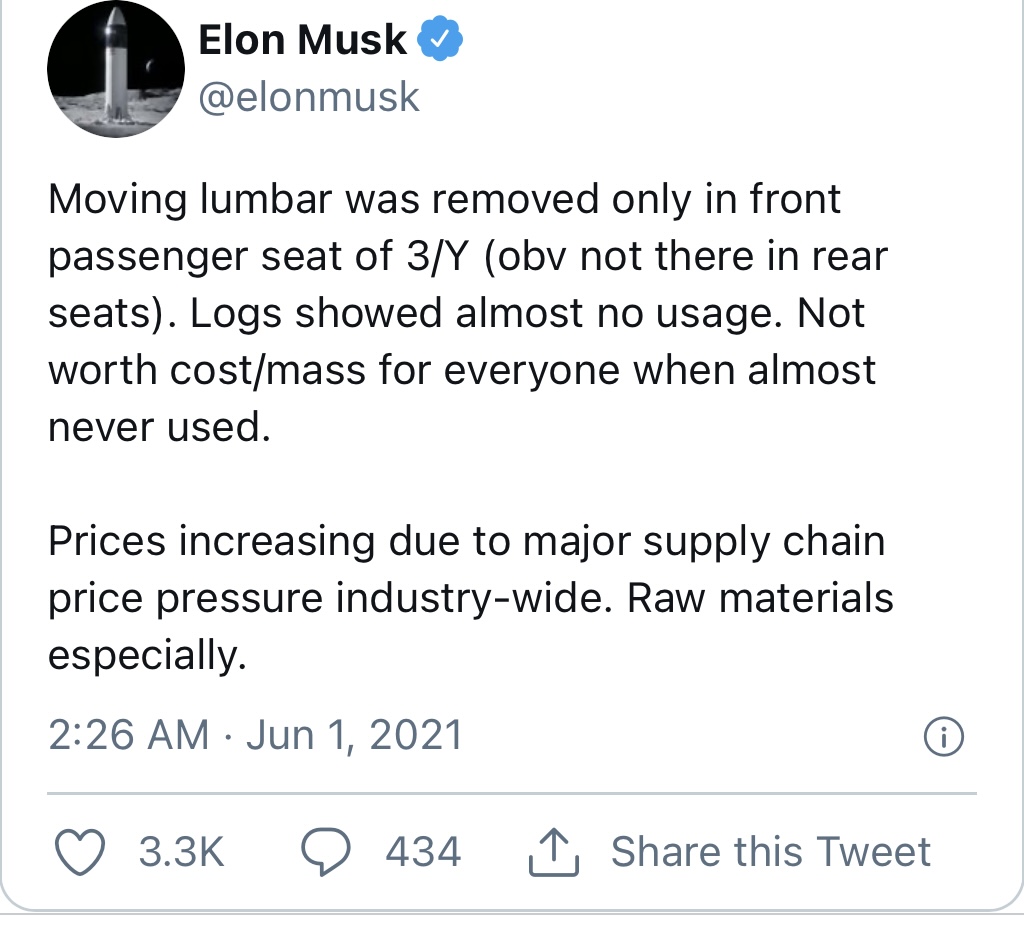The width and height of the screenshot is (1024, 932).
Task: Like the tweet with the heart icon
Action: (x=80, y=852)
